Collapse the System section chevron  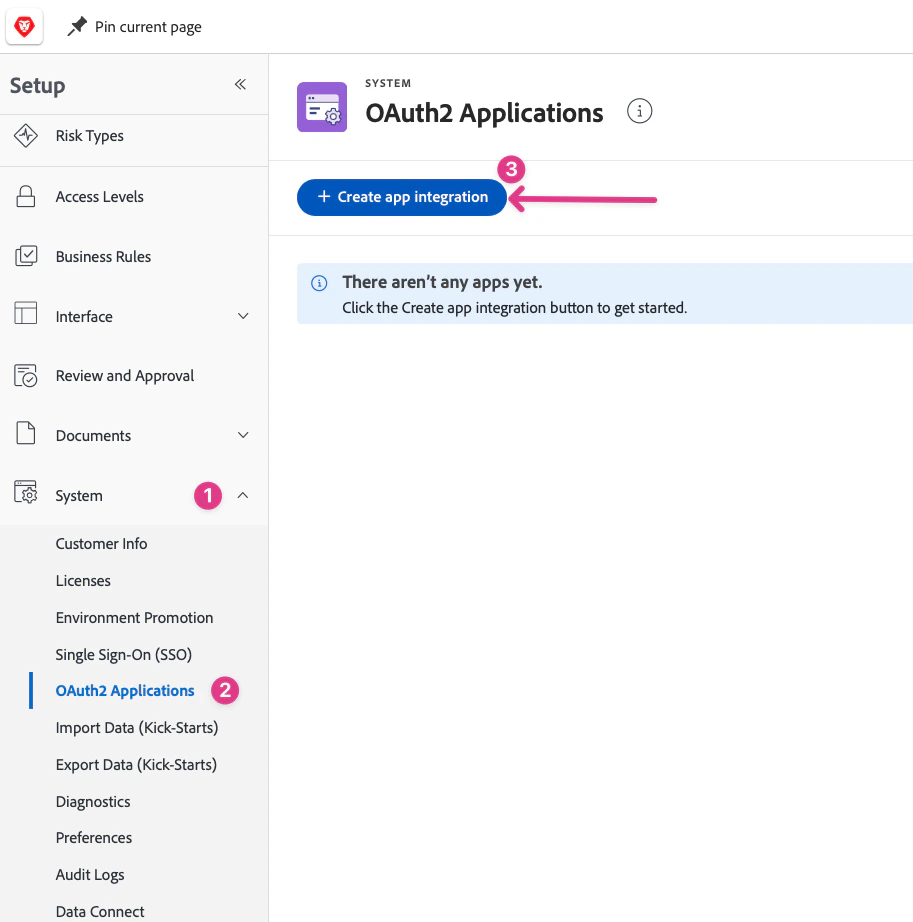point(242,495)
